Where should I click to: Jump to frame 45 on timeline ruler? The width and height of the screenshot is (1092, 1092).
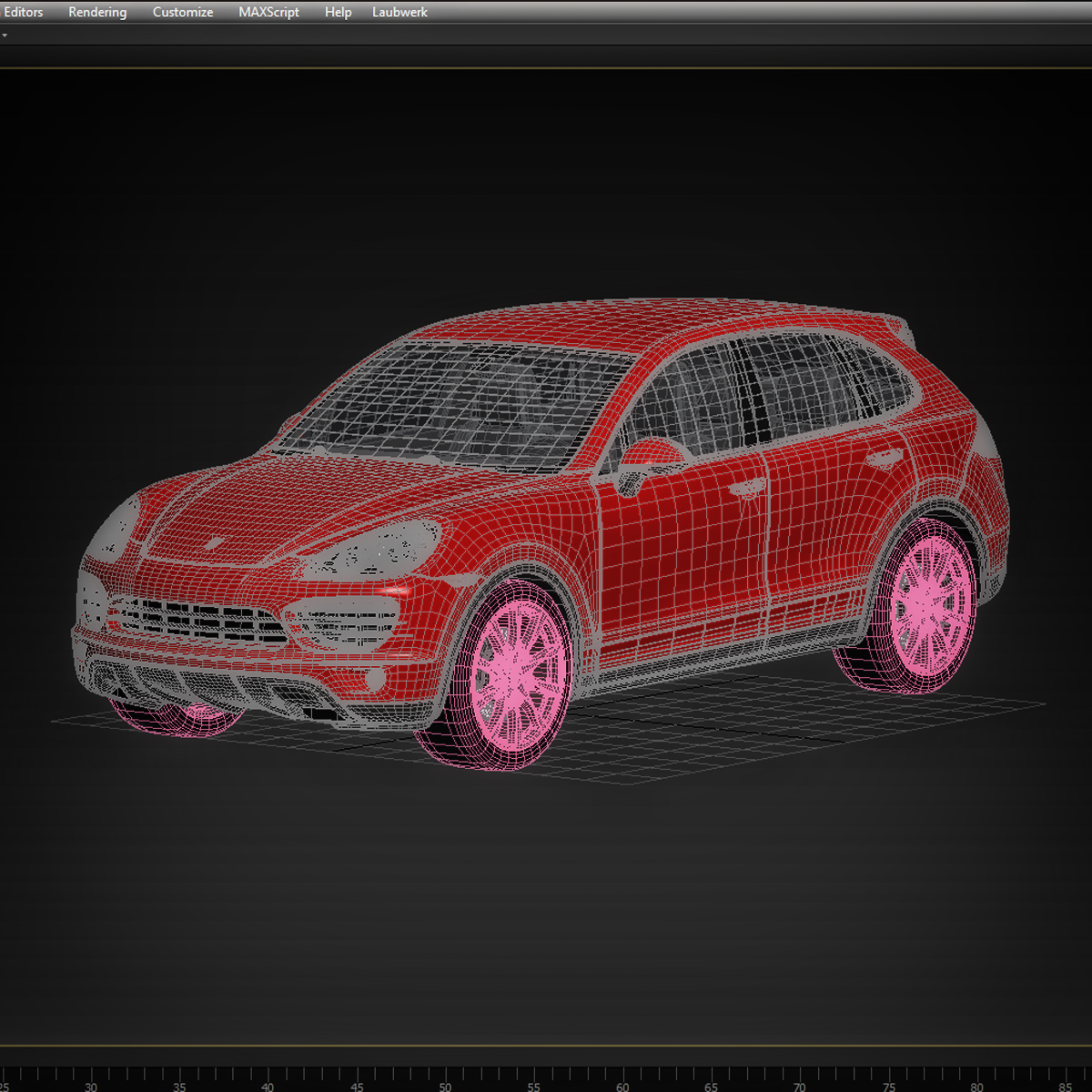(357, 1086)
